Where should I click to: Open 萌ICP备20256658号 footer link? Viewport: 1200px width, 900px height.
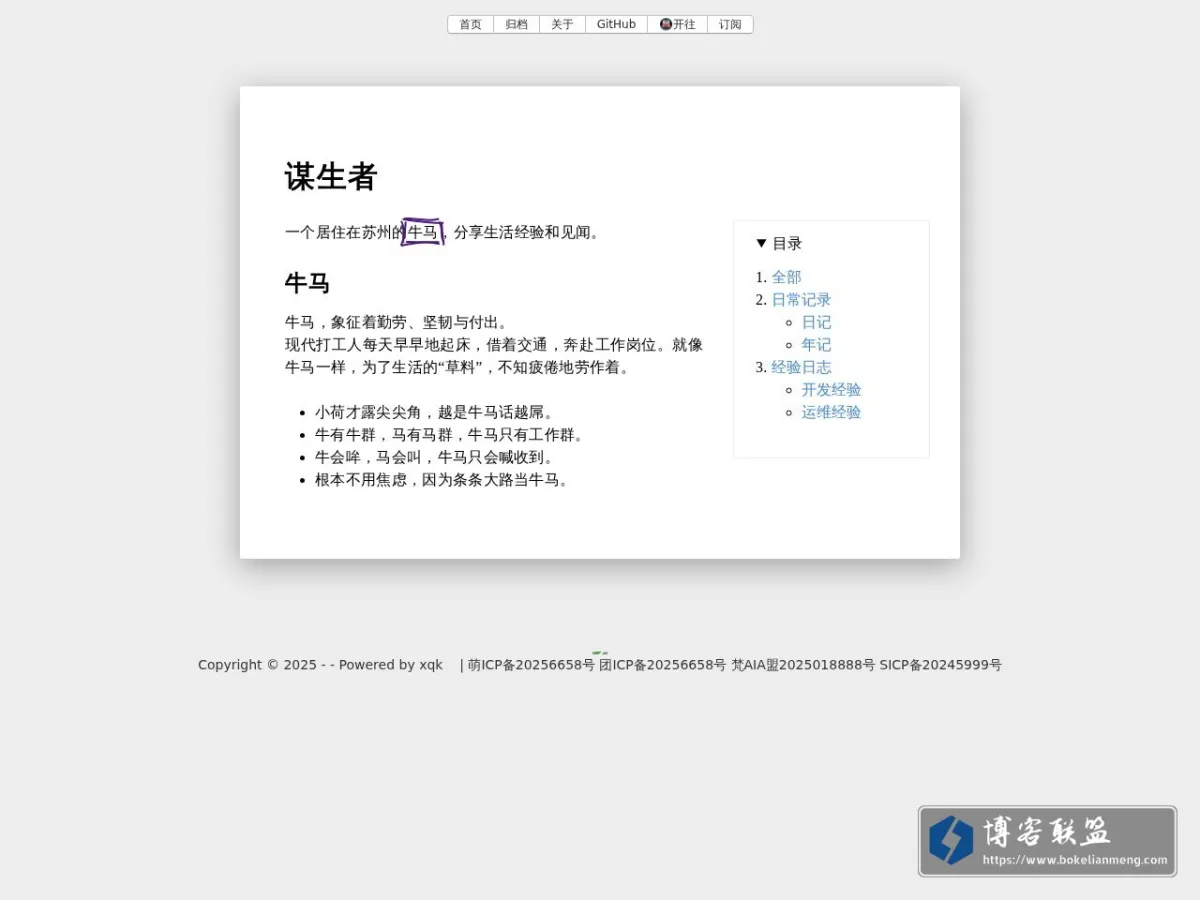point(531,665)
